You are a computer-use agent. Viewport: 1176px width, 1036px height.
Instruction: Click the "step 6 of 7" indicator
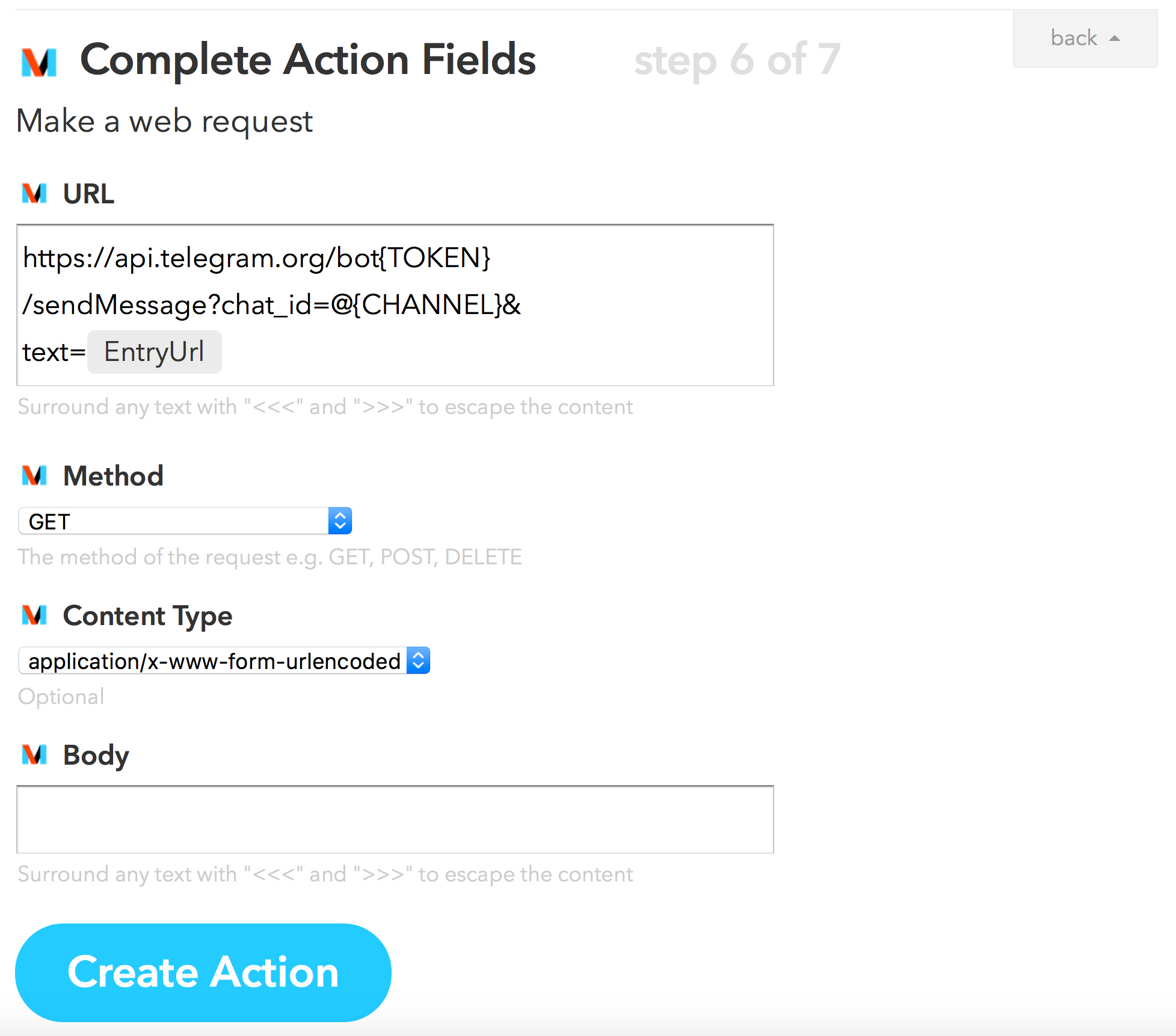(737, 60)
